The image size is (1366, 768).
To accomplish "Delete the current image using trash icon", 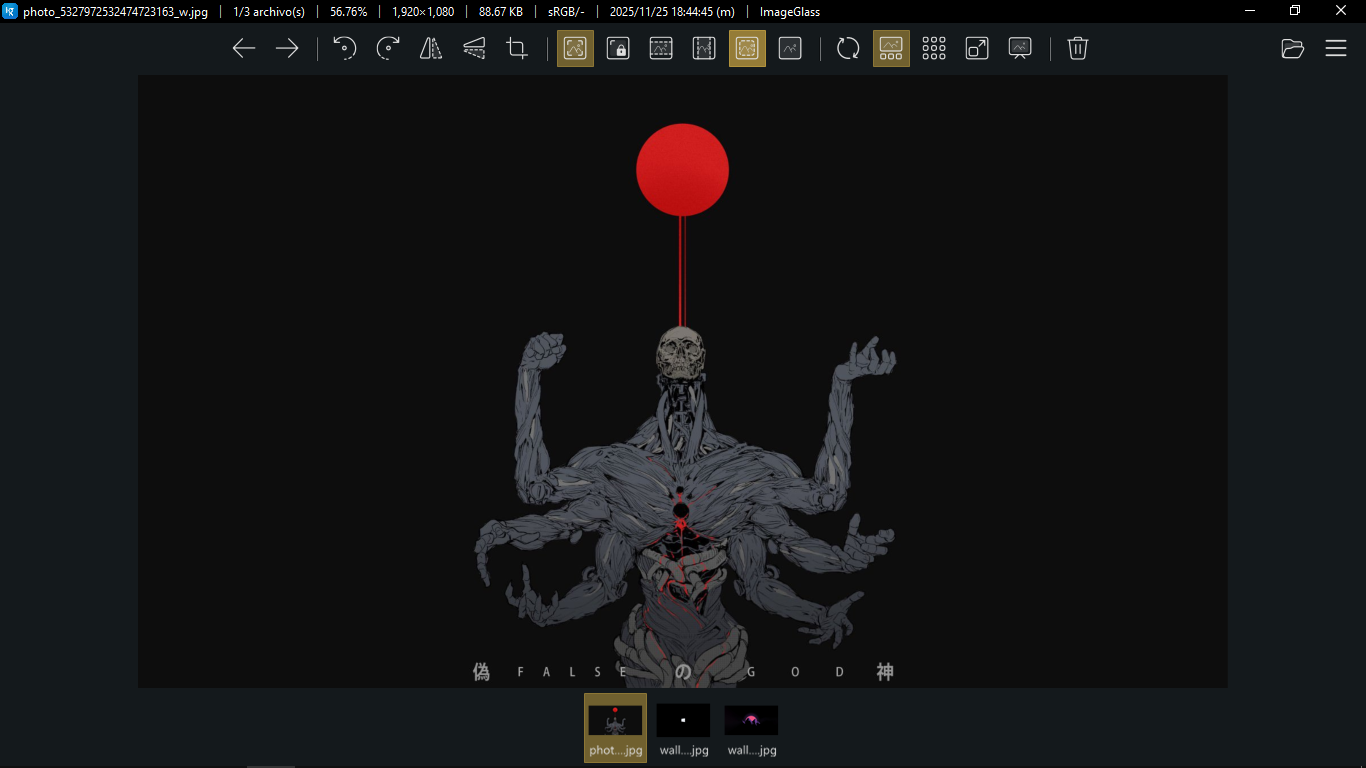I will click(1077, 48).
